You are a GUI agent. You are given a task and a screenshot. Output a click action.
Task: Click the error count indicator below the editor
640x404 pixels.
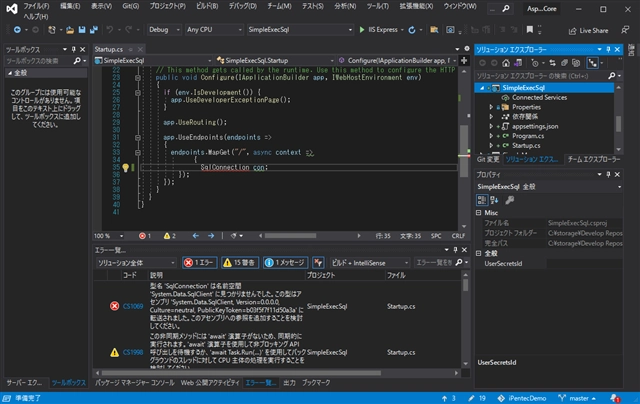click(x=145, y=236)
